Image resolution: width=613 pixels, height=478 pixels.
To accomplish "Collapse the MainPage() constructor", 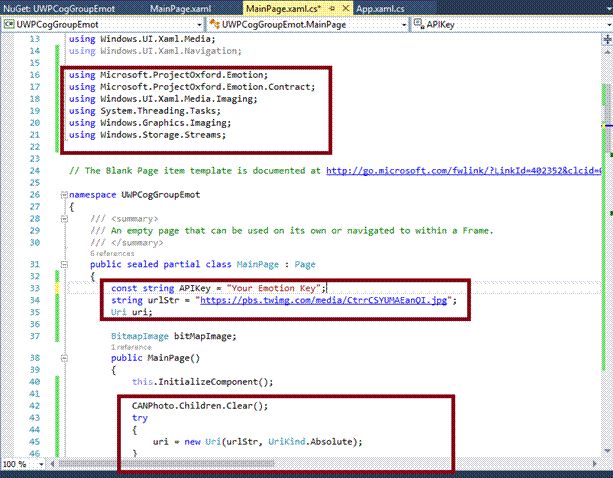I will tap(64, 358).
